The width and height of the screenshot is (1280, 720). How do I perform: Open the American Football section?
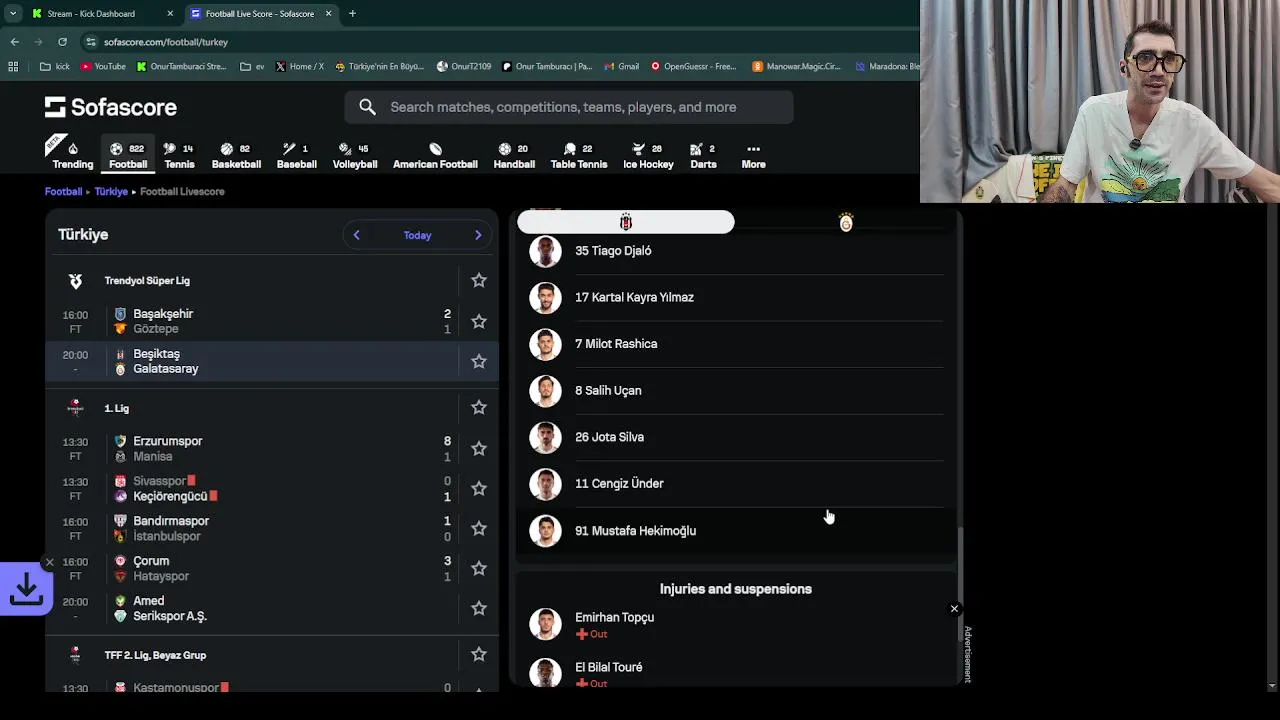(435, 155)
